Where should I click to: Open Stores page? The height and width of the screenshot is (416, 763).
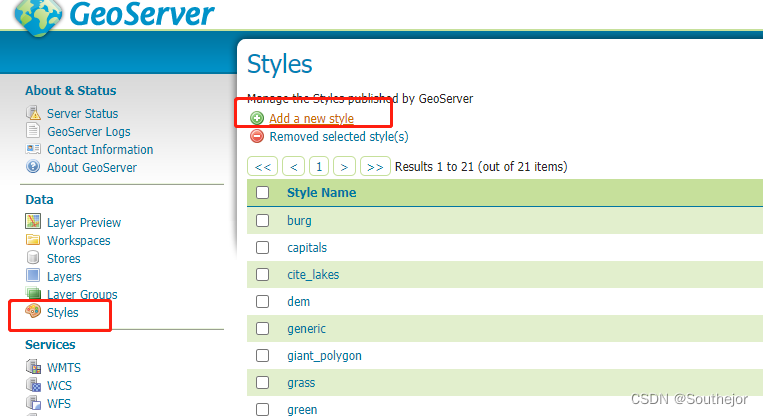click(63, 258)
